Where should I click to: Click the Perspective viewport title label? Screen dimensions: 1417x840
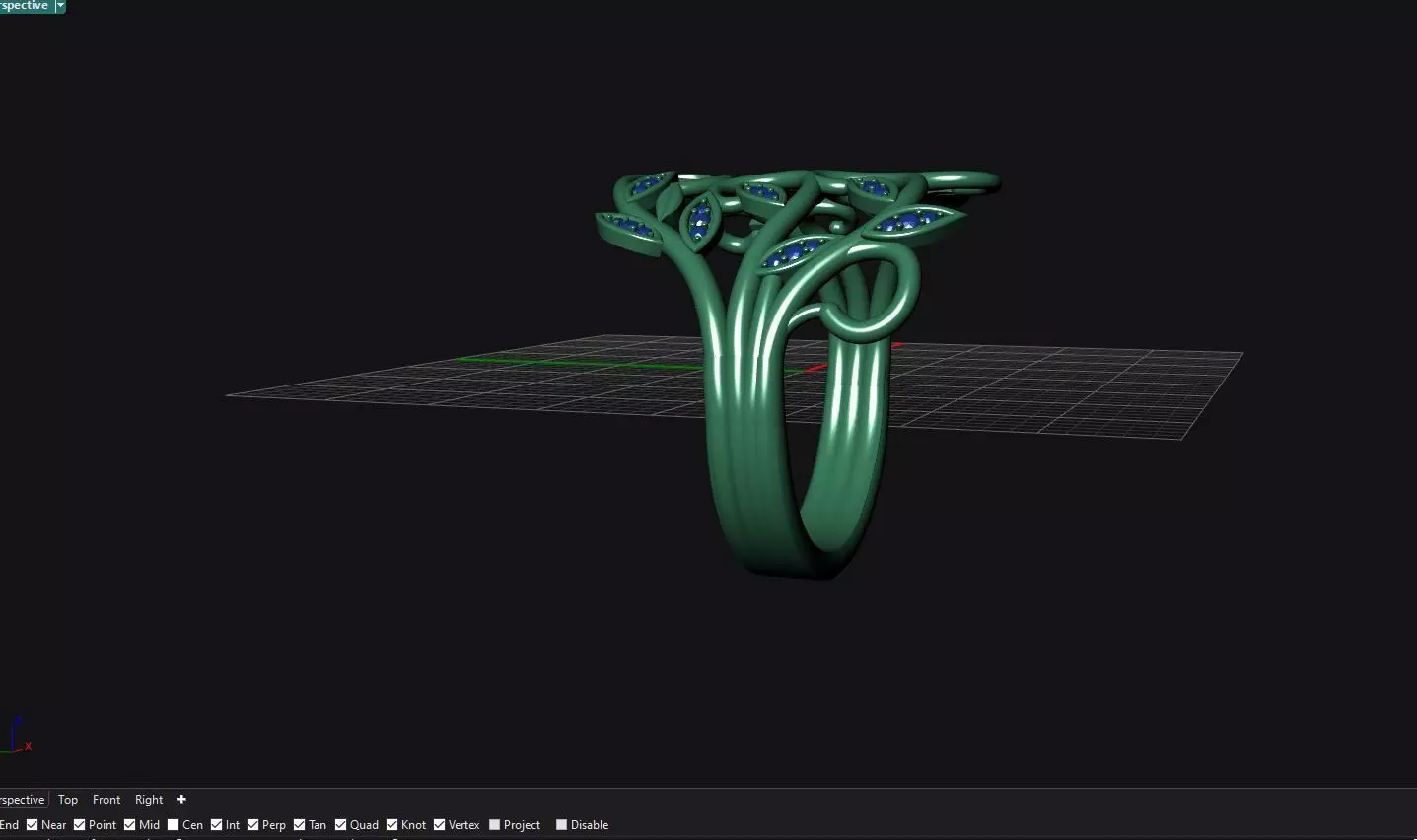(25, 6)
